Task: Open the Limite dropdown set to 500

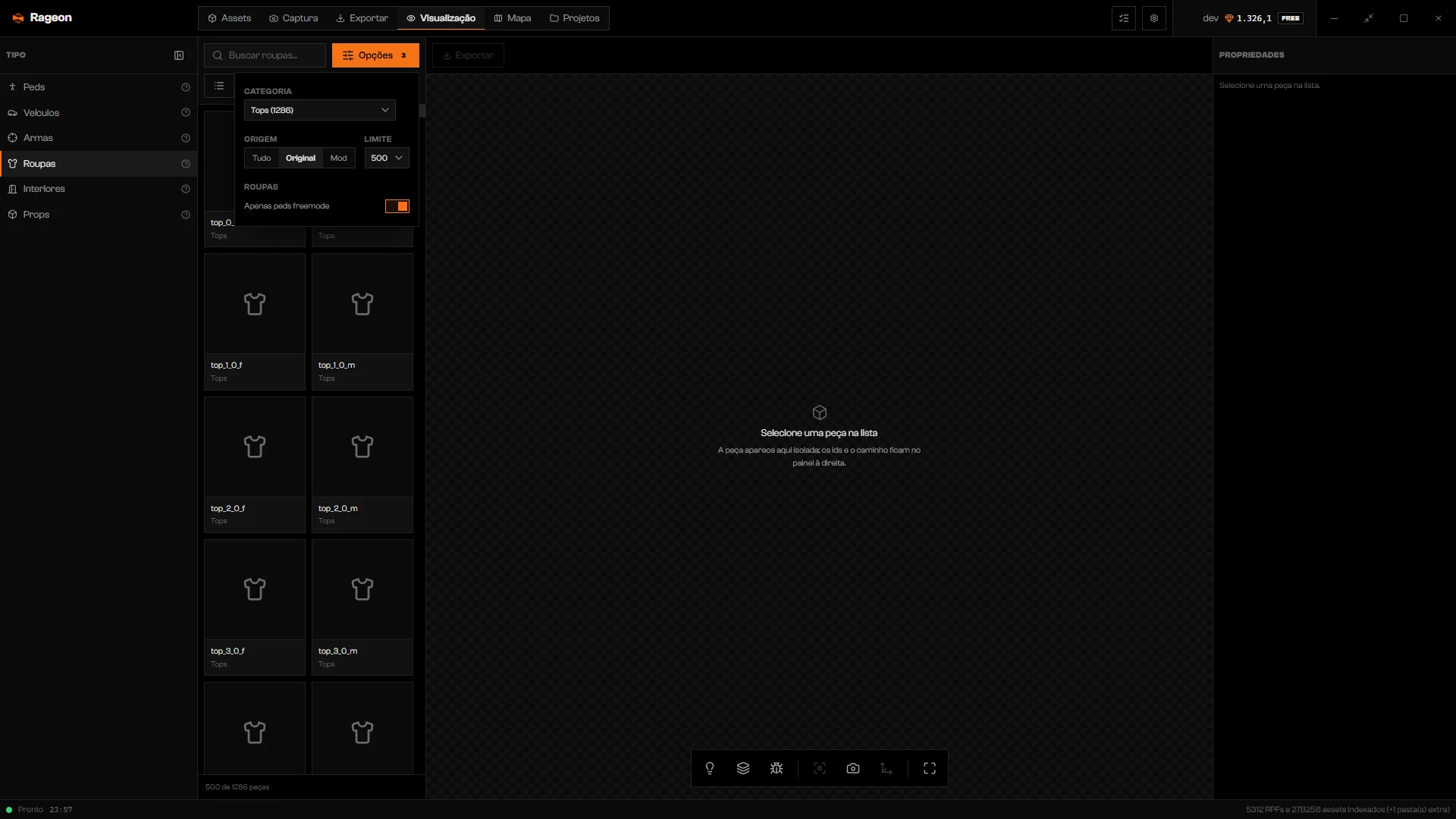Action: (x=387, y=158)
